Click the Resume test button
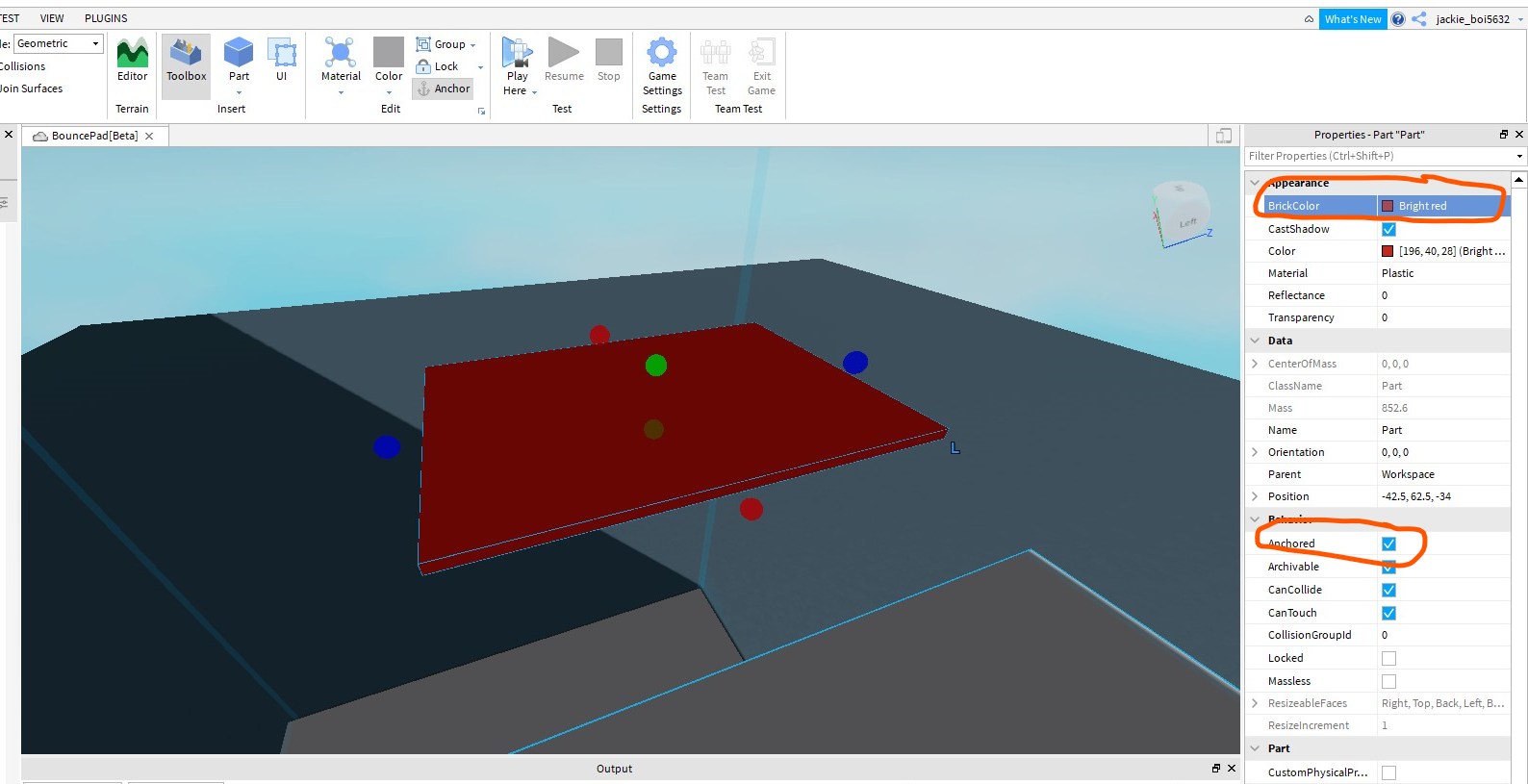The width and height of the screenshot is (1528, 784). click(x=564, y=61)
